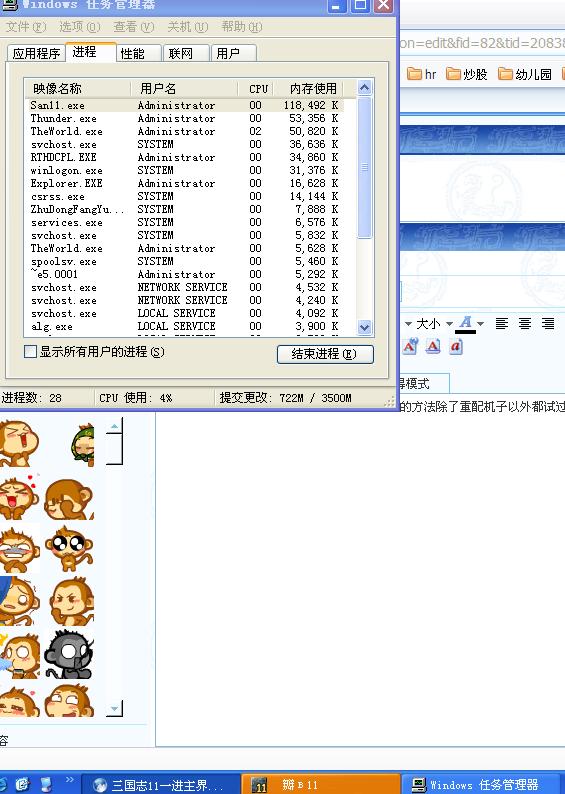Click the CPU 使用: 4% status text
Image resolution: width=565 pixels, height=794 pixels.
coord(136,398)
